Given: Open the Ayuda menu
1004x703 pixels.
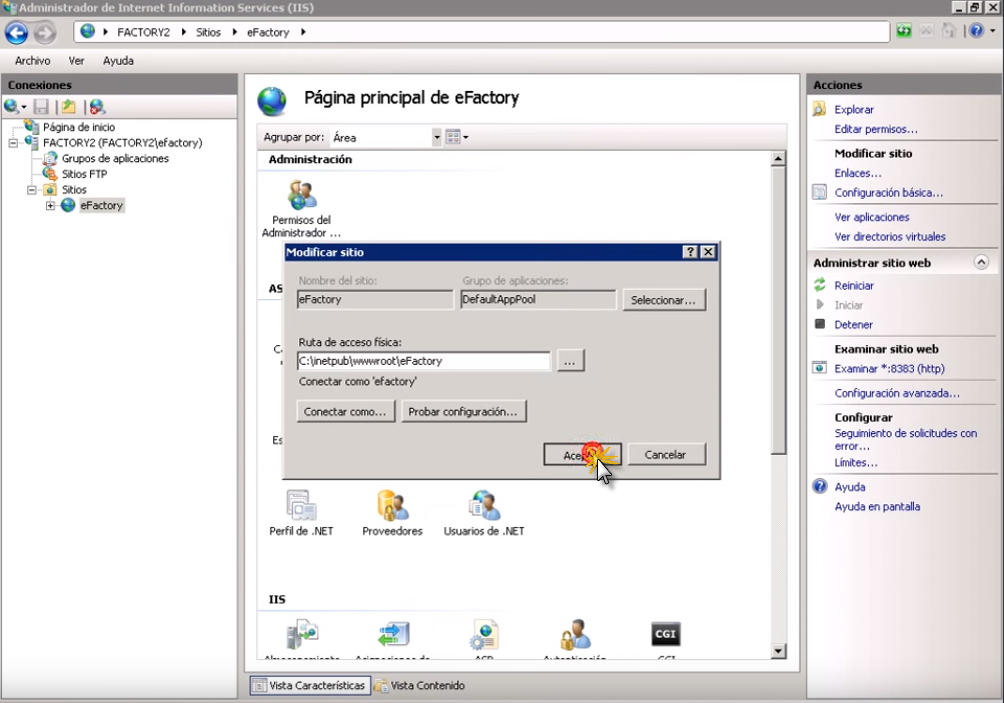Looking at the screenshot, I should (118, 61).
